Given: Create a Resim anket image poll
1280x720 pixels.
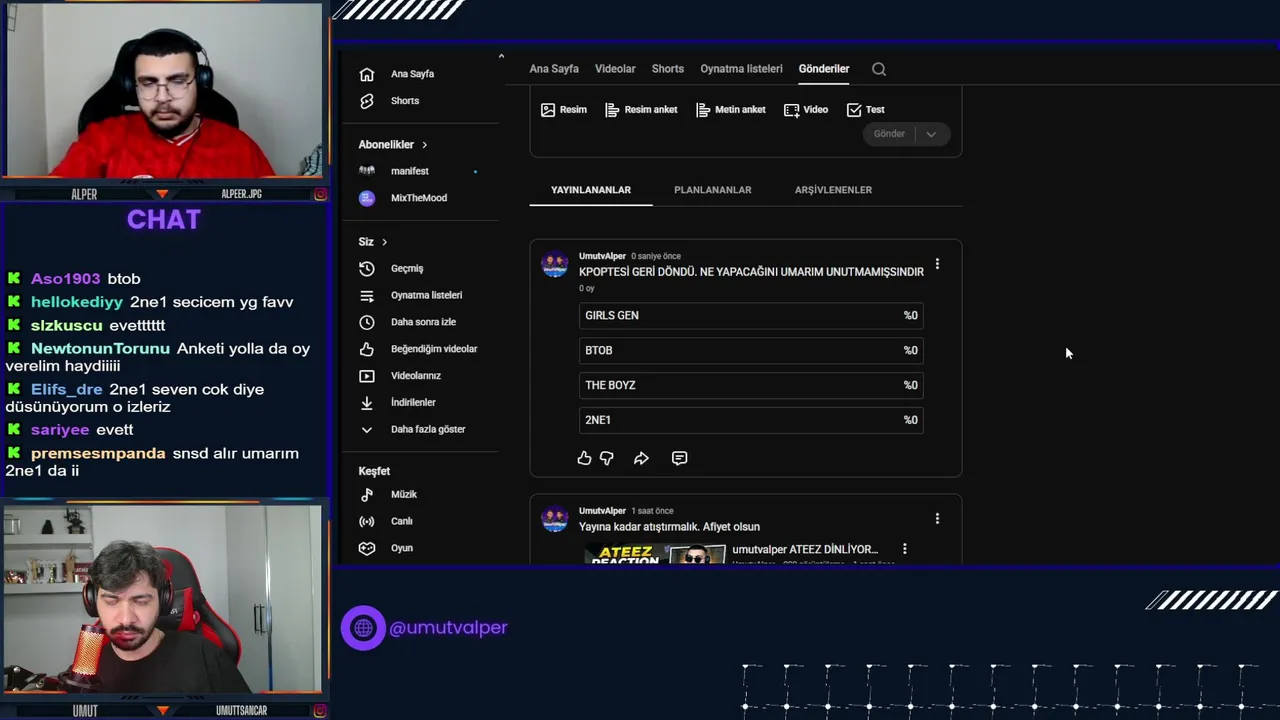Looking at the screenshot, I should (x=641, y=110).
